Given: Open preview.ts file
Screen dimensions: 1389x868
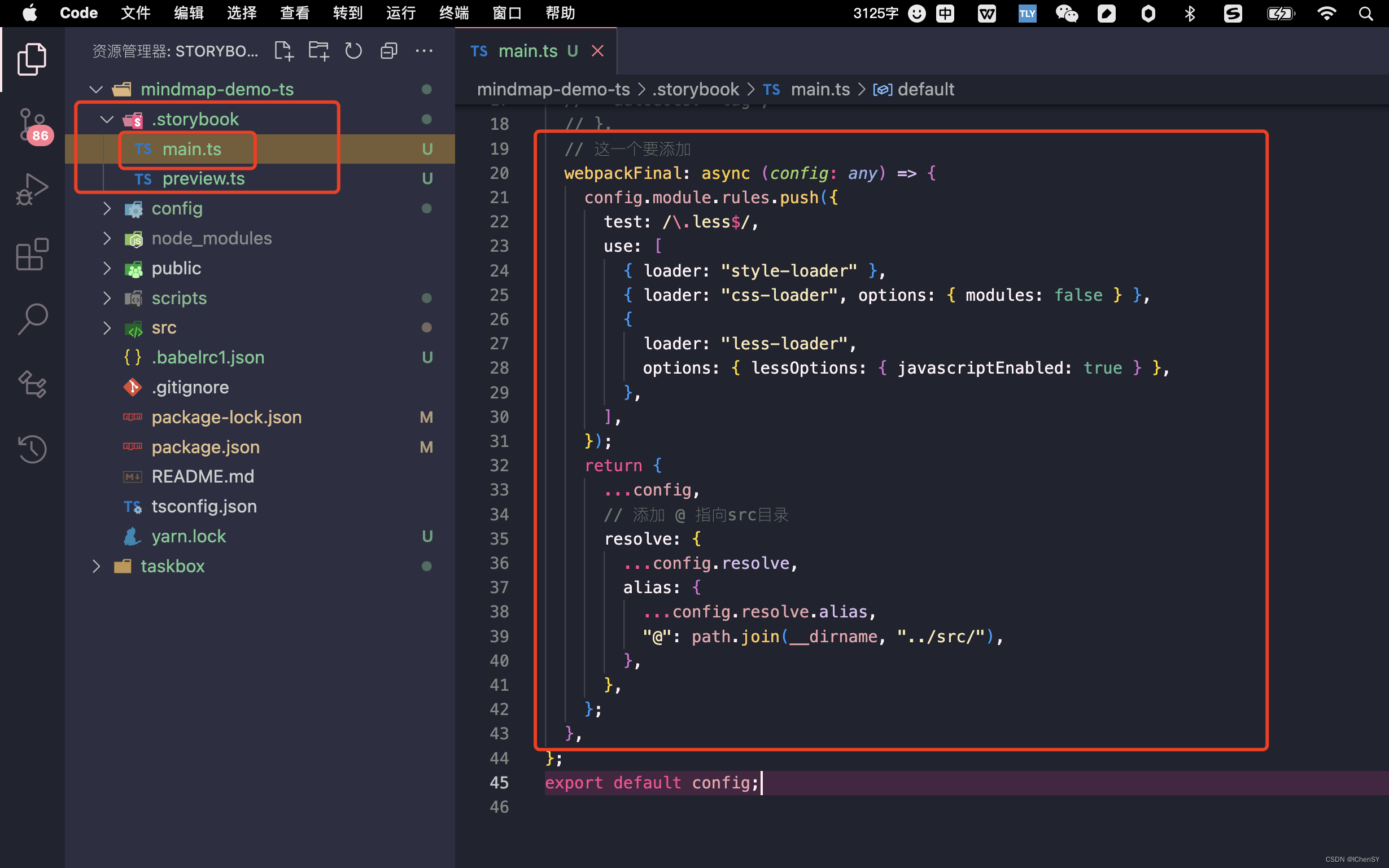Looking at the screenshot, I should [x=203, y=179].
